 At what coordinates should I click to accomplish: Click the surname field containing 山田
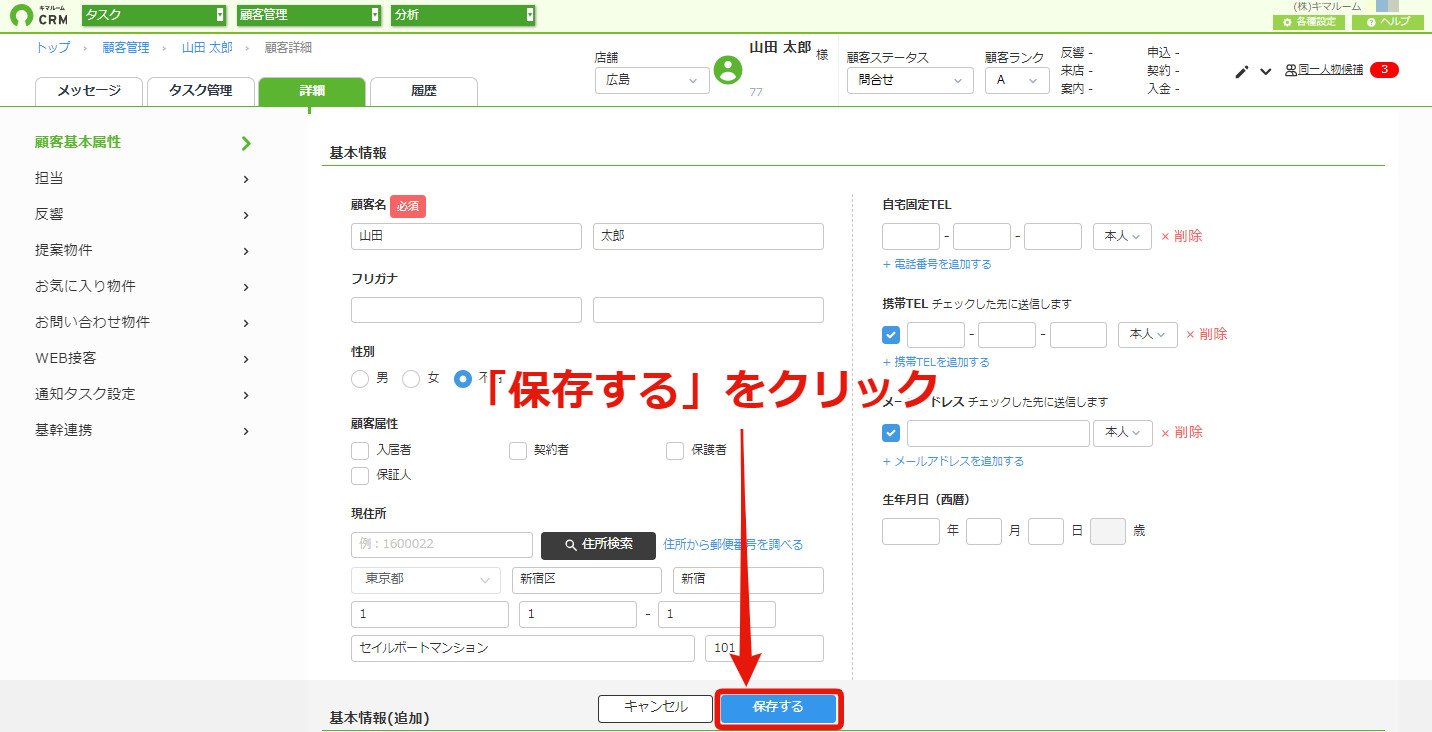point(466,236)
